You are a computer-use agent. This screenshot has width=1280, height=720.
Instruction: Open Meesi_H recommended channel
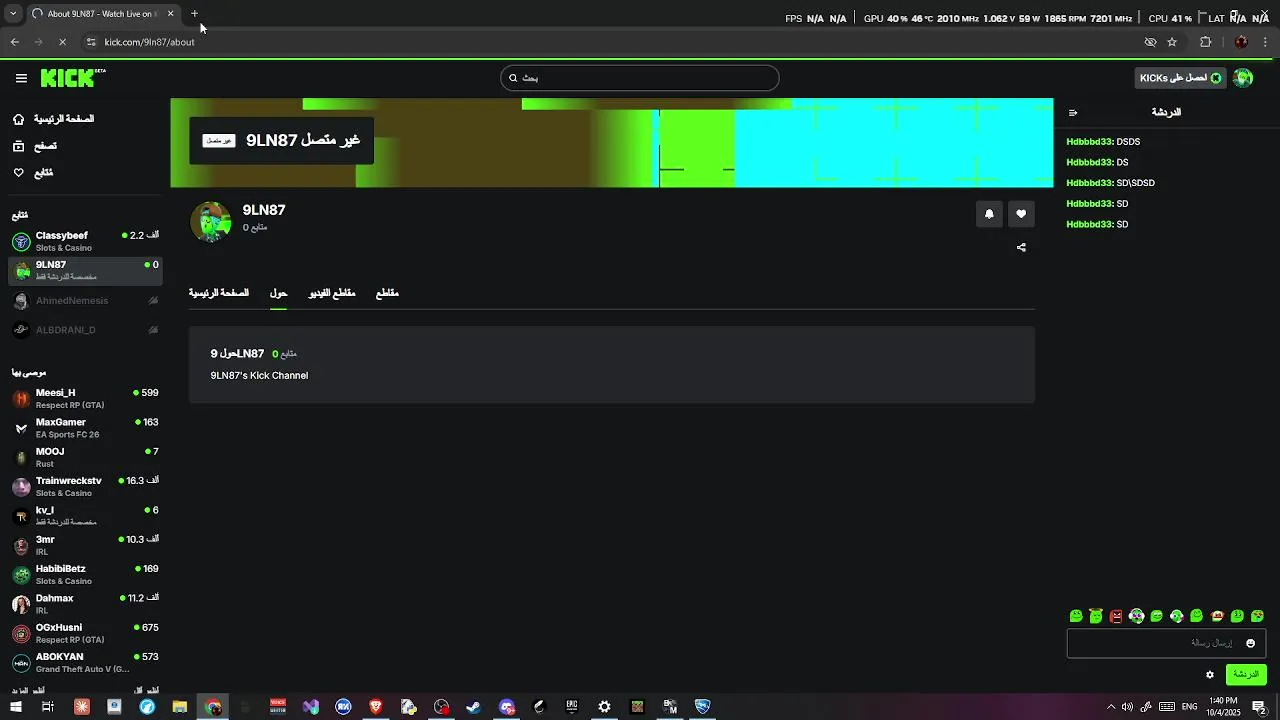coord(85,399)
